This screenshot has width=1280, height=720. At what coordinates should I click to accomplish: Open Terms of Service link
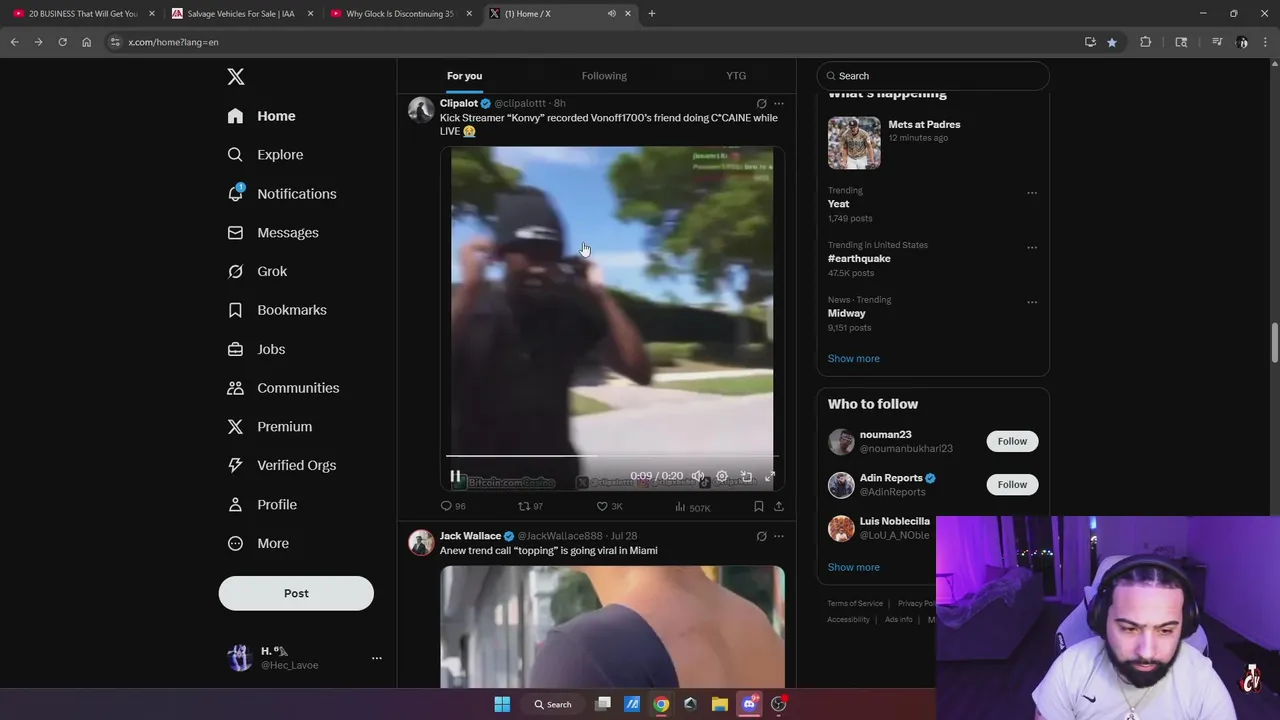pos(855,604)
